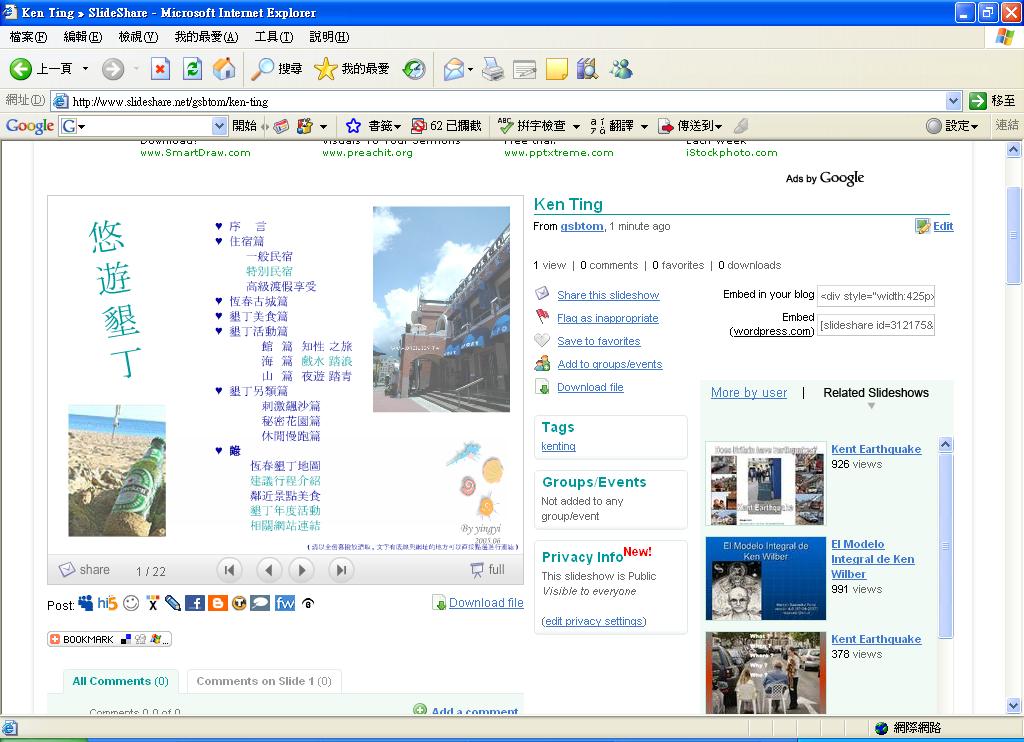1024x742 pixels.
Task: Click the page scrollbar down arrow
Action: [1014, 705]
